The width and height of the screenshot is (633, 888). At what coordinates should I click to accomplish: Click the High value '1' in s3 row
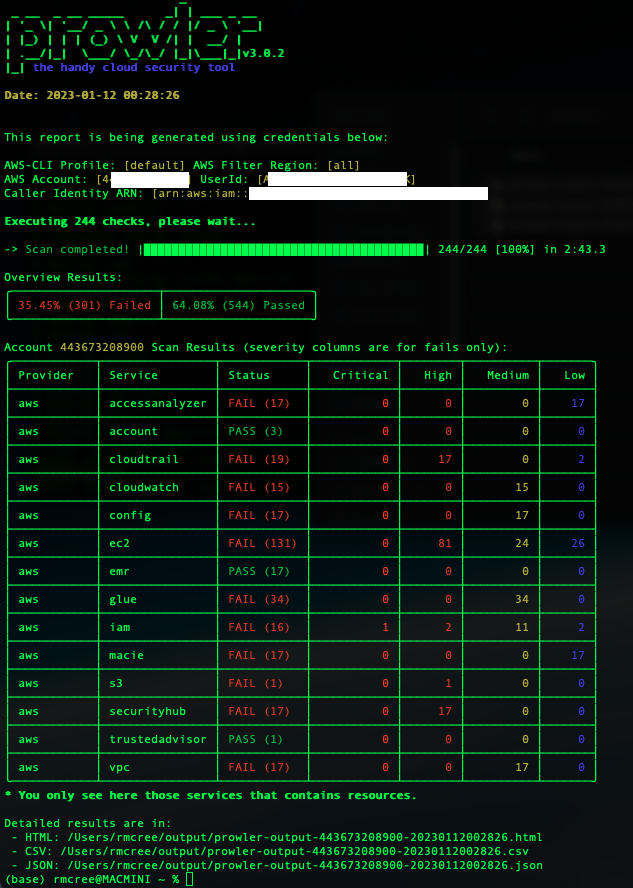tap(448, 683)
